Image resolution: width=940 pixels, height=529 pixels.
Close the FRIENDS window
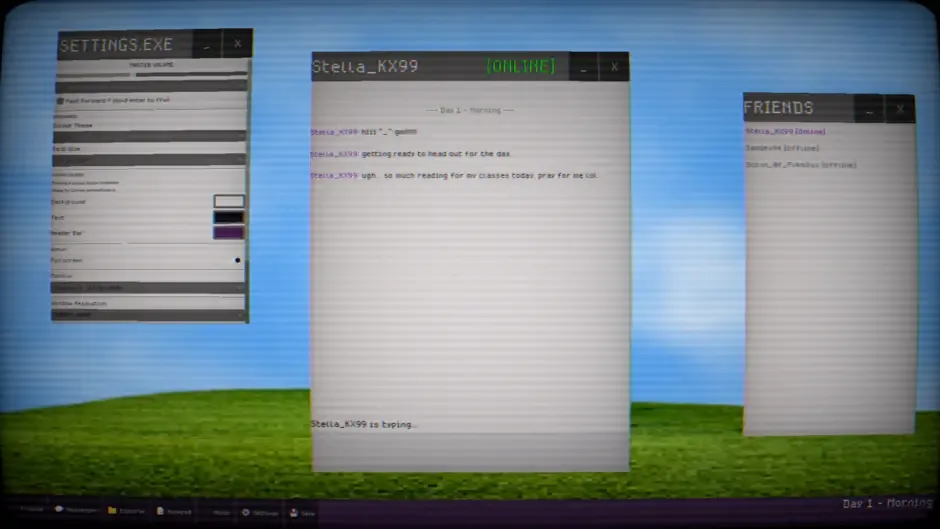(x=900, y=109)
